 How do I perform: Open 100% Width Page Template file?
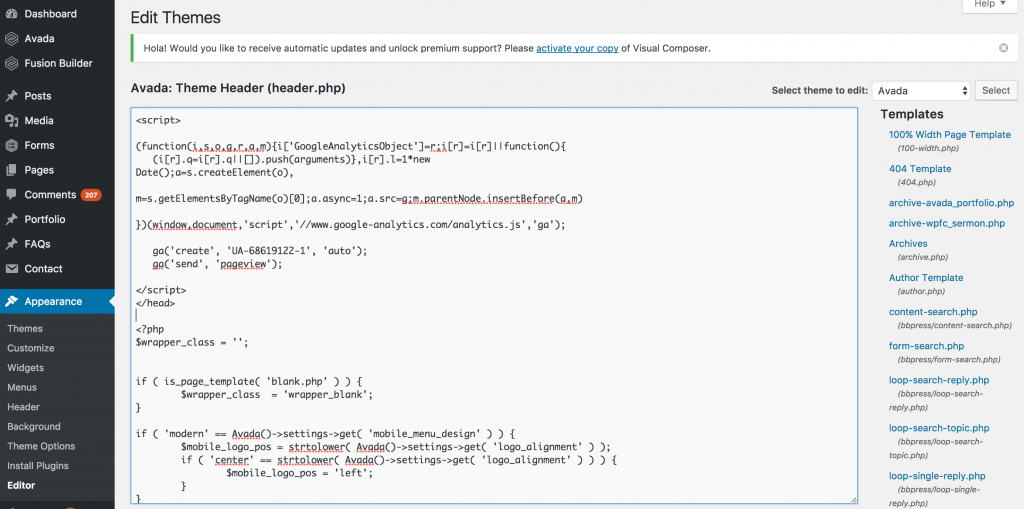pos(950,135)
